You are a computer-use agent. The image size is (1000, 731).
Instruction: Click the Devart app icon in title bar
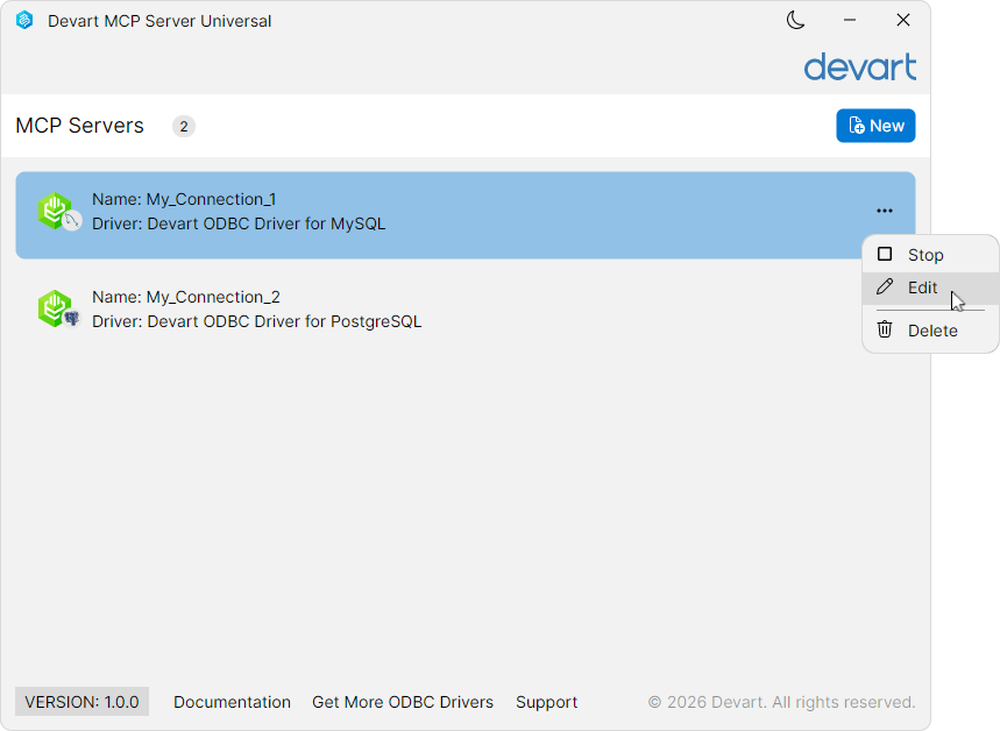coord(24,20)
